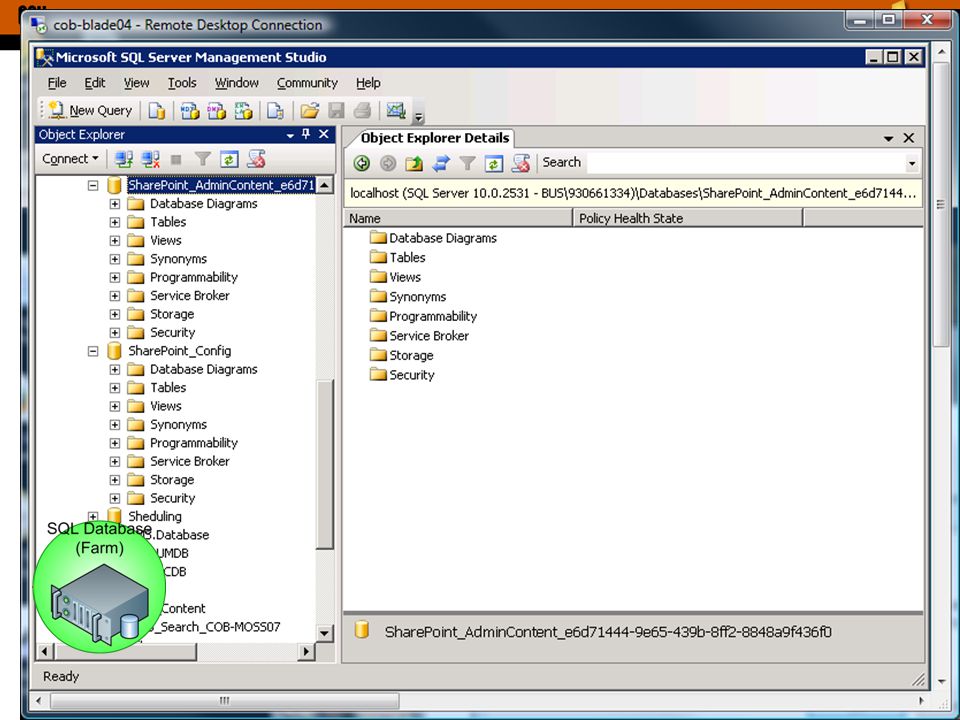Refresh the Object Explorer tree
Viewport: 960px width, 720px height.
pos(230,160)
